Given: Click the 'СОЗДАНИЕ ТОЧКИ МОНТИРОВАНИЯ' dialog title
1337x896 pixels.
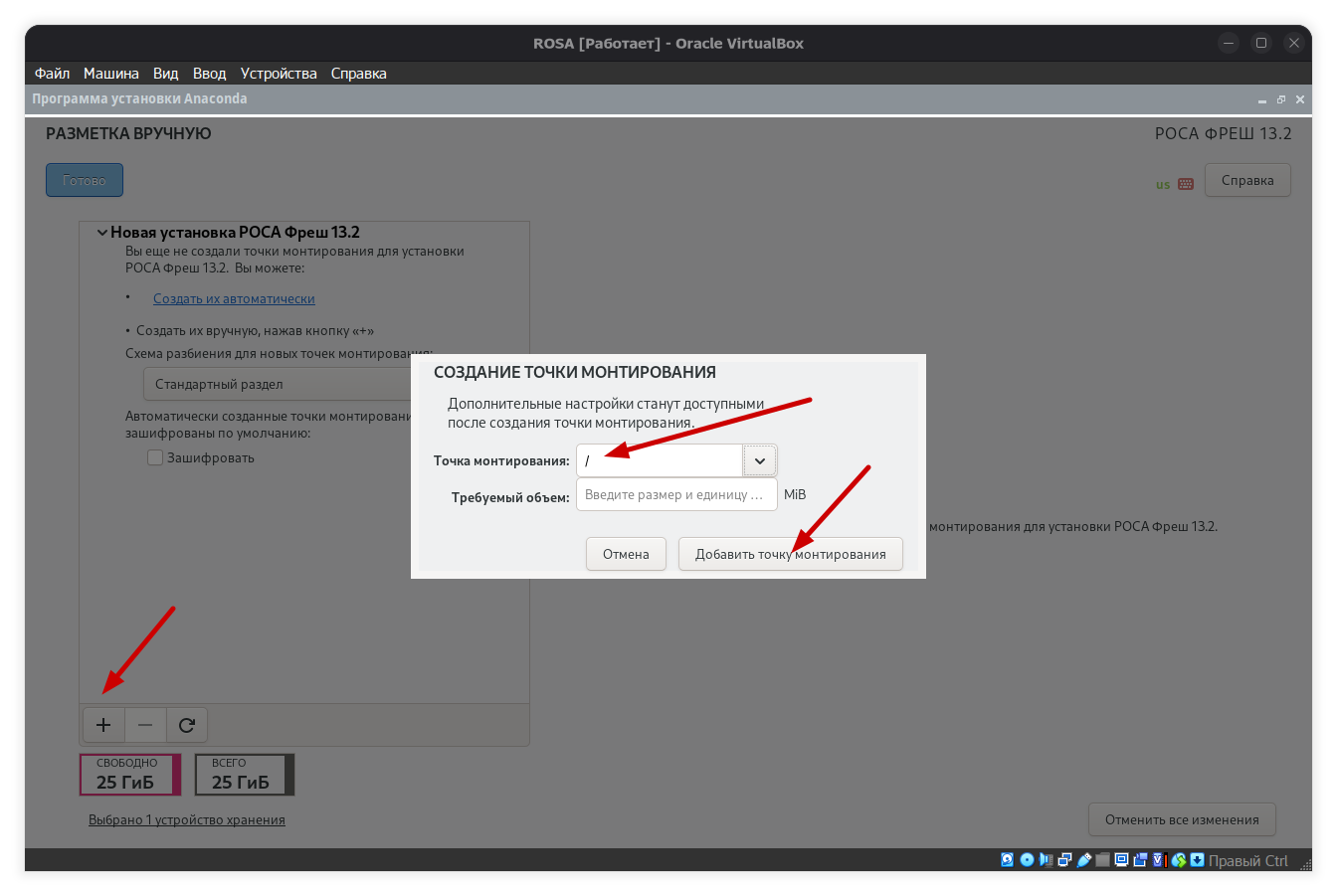Looking at the screenshot, I should 575,372.
